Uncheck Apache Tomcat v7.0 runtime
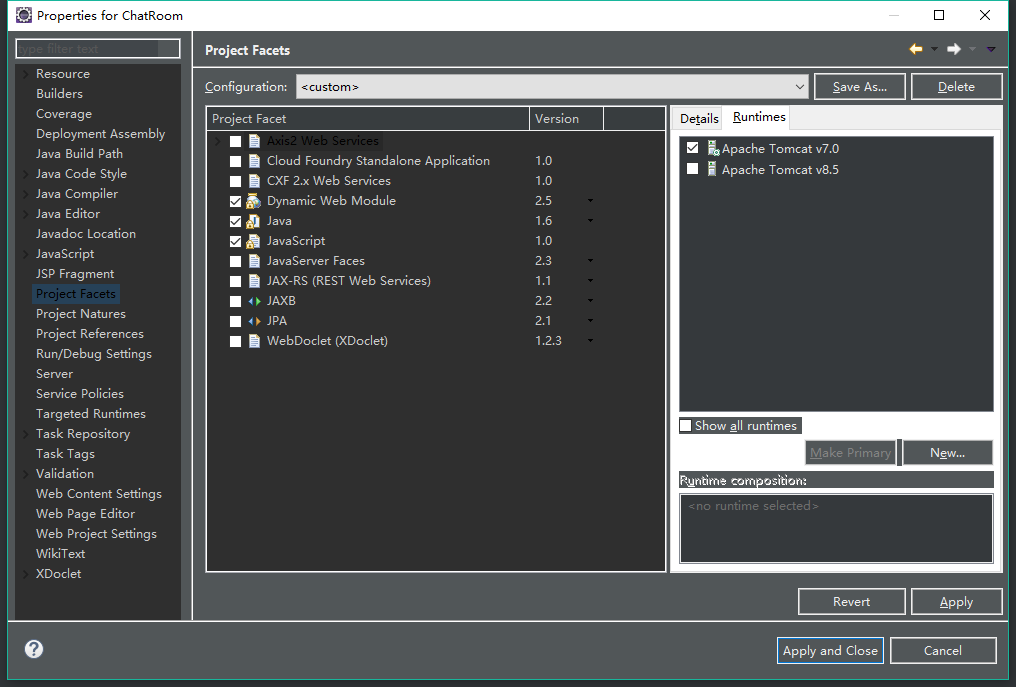 click(693, 148)
